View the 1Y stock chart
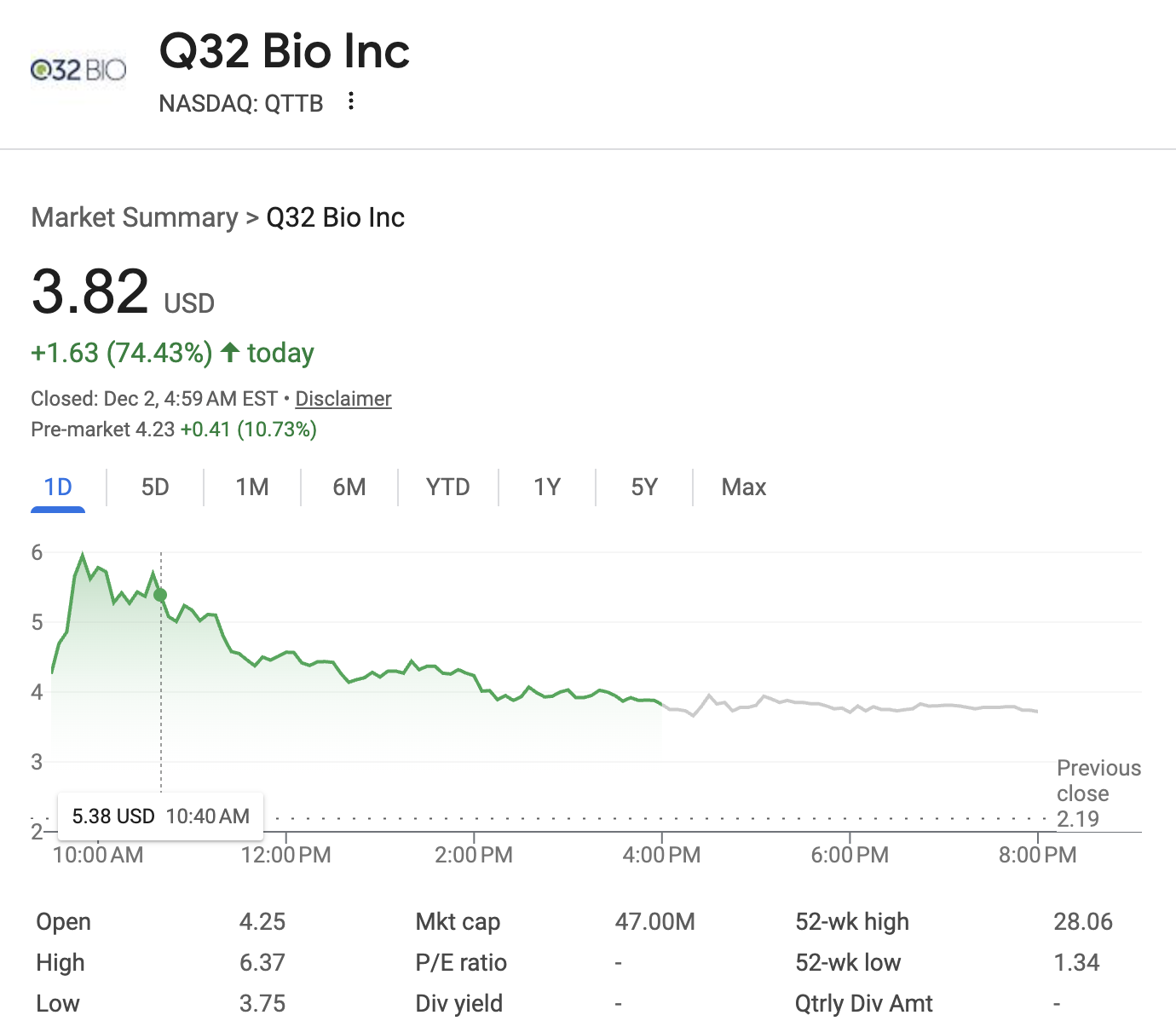The width and height of the screenshot is (1176, 1021). 547,487
